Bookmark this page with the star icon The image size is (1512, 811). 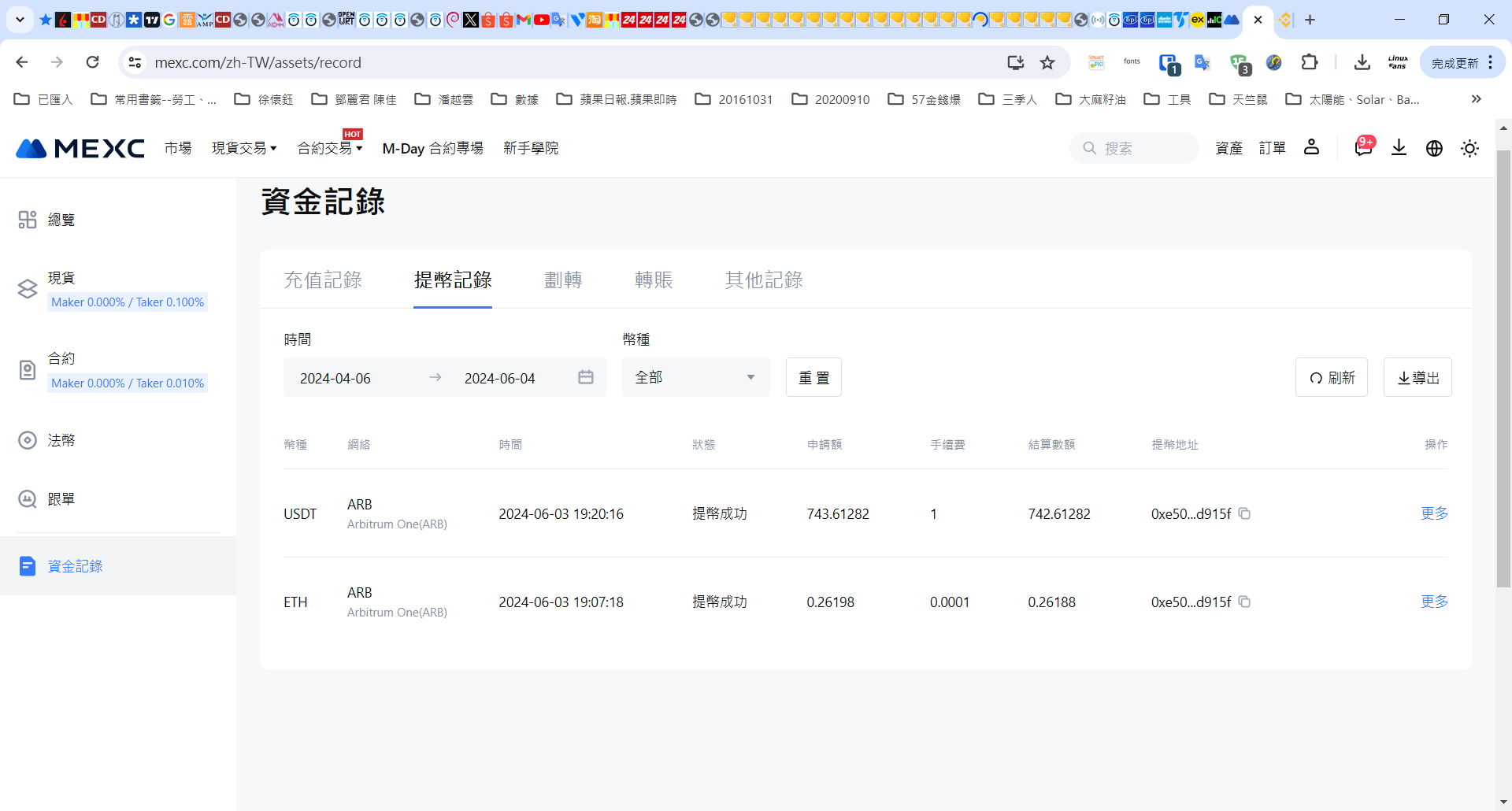[1047, 62]
